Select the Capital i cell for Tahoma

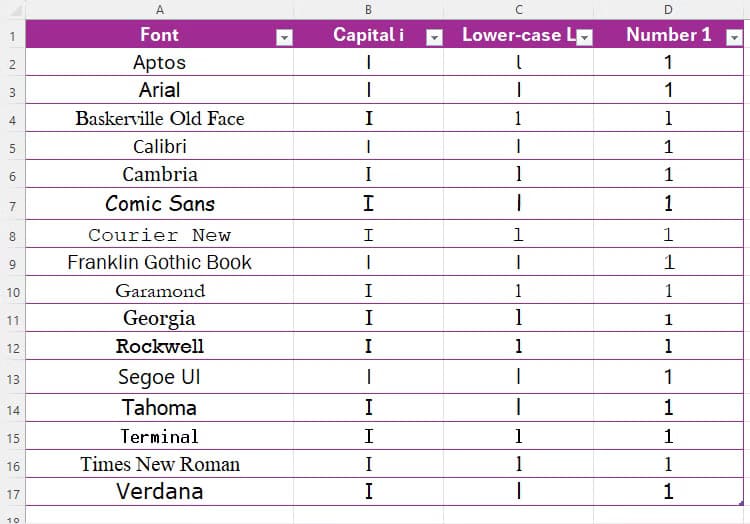[368, 407]
